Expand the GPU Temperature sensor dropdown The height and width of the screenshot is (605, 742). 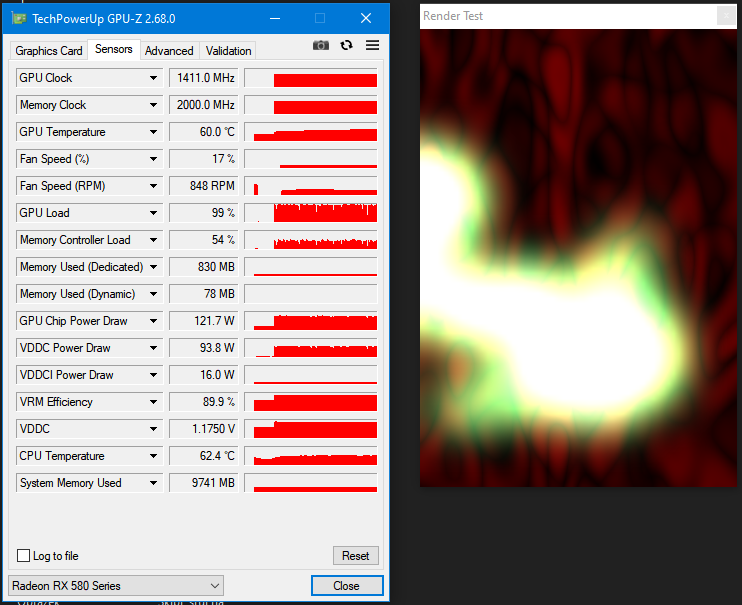pos(153,132)
